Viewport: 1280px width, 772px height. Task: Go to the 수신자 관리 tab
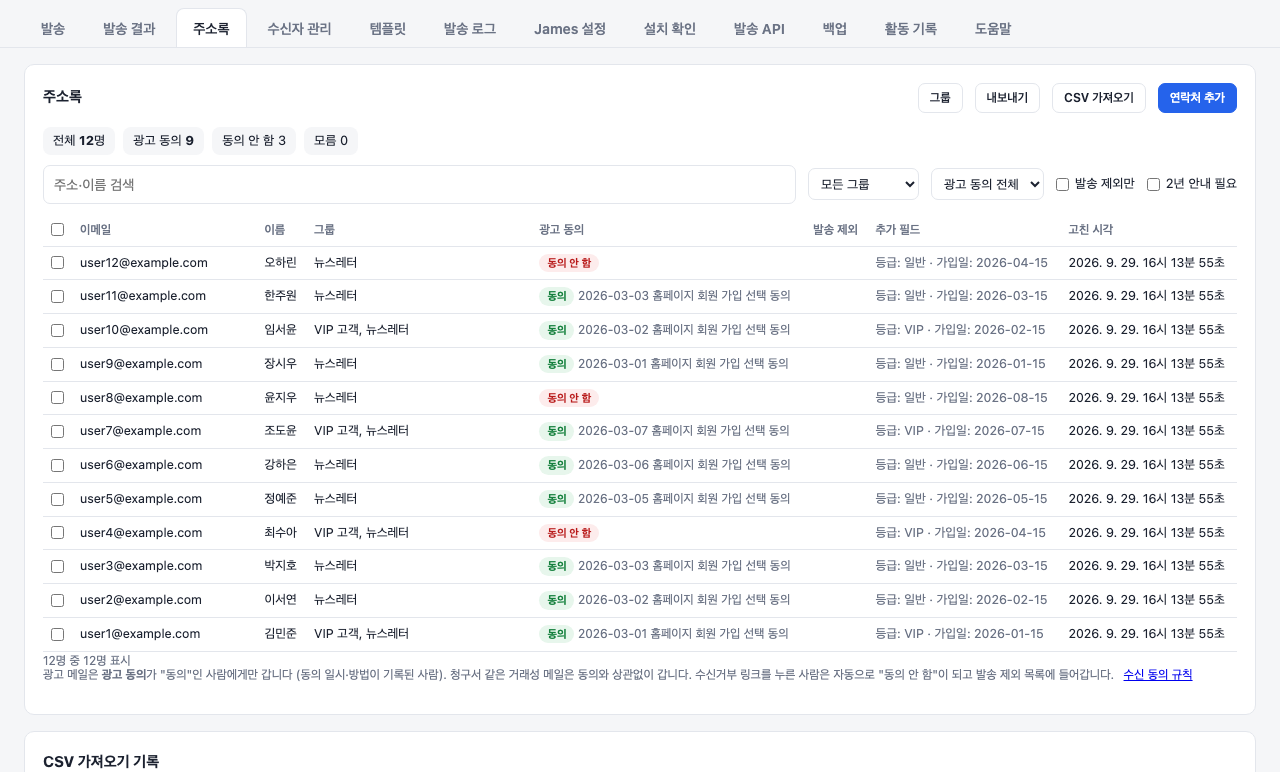299,29
